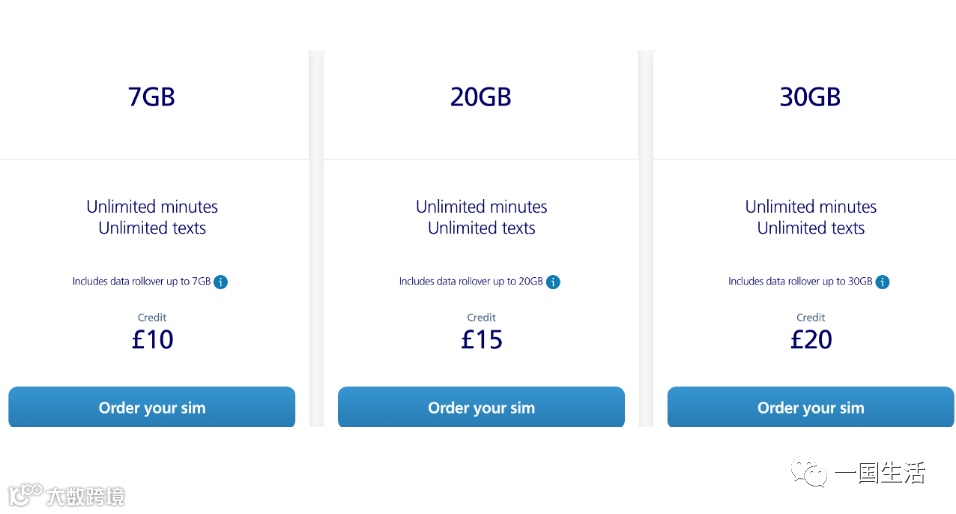Image resolution: width=956 pixels, height=514 pixels.
Task: Click the WeChat logo watermark bottom right
Action: tap(809, 472)
